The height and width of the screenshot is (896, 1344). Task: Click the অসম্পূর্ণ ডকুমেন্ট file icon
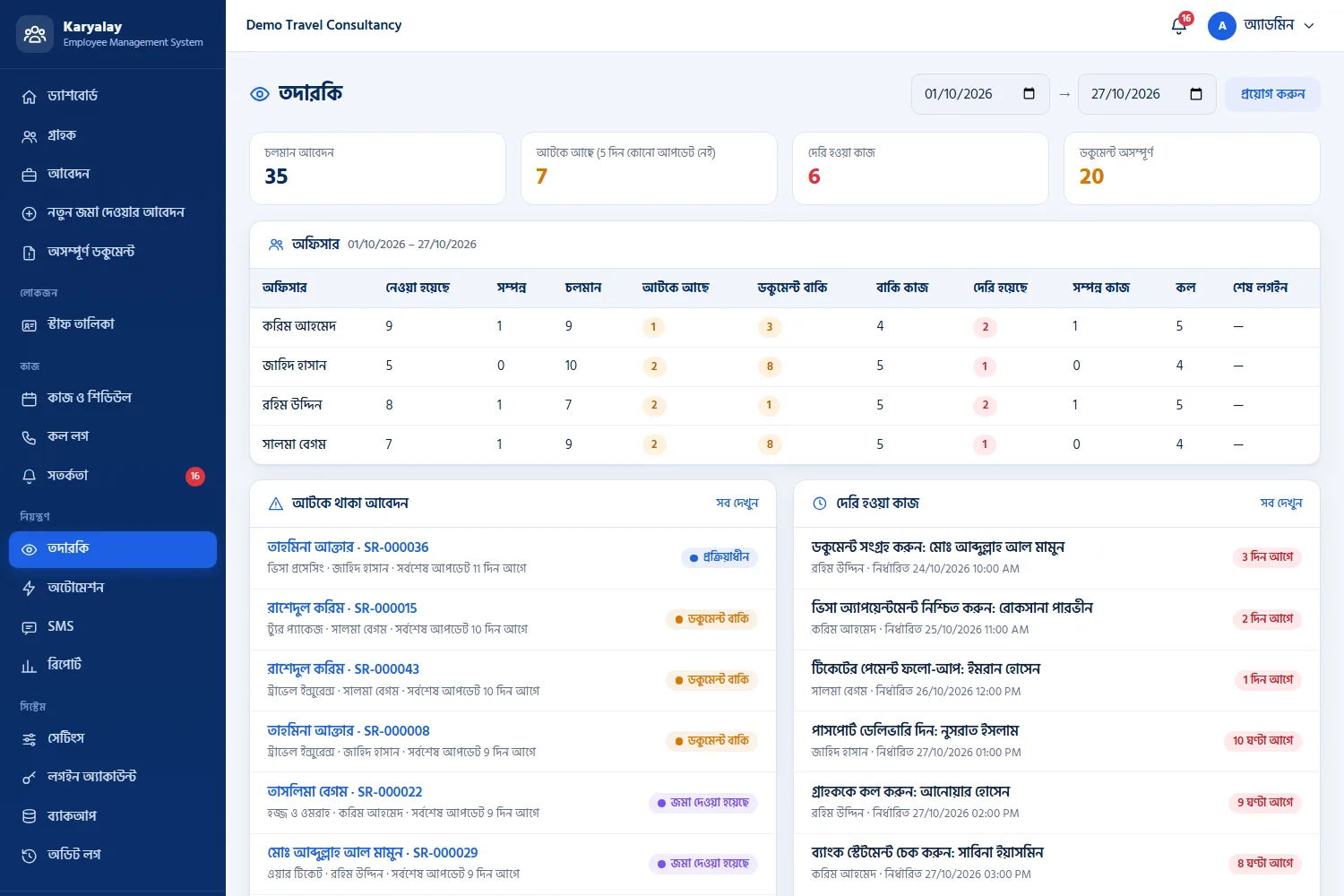click(30, 253)
